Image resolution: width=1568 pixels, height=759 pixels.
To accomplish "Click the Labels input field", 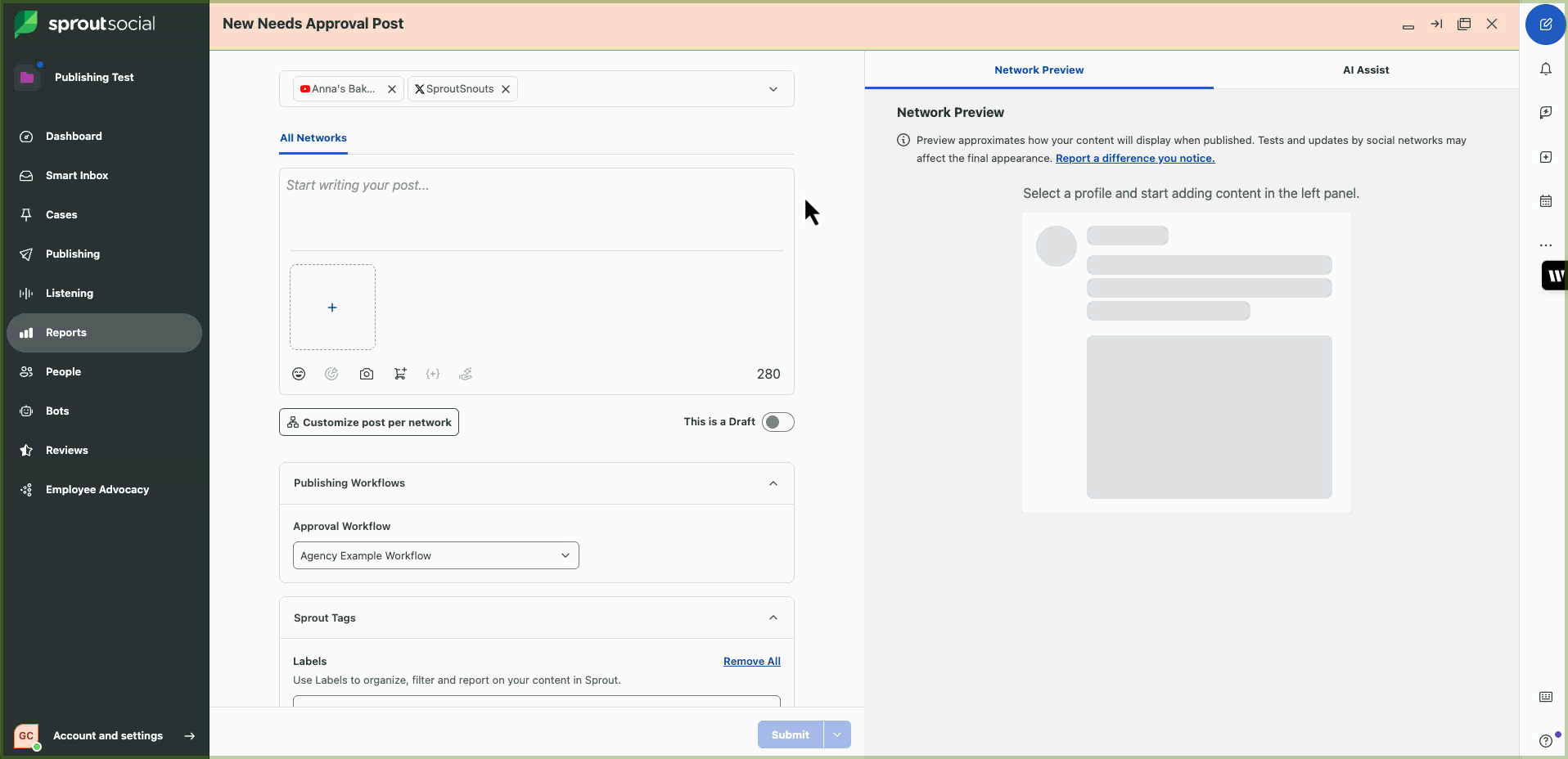I will point(537,702).
